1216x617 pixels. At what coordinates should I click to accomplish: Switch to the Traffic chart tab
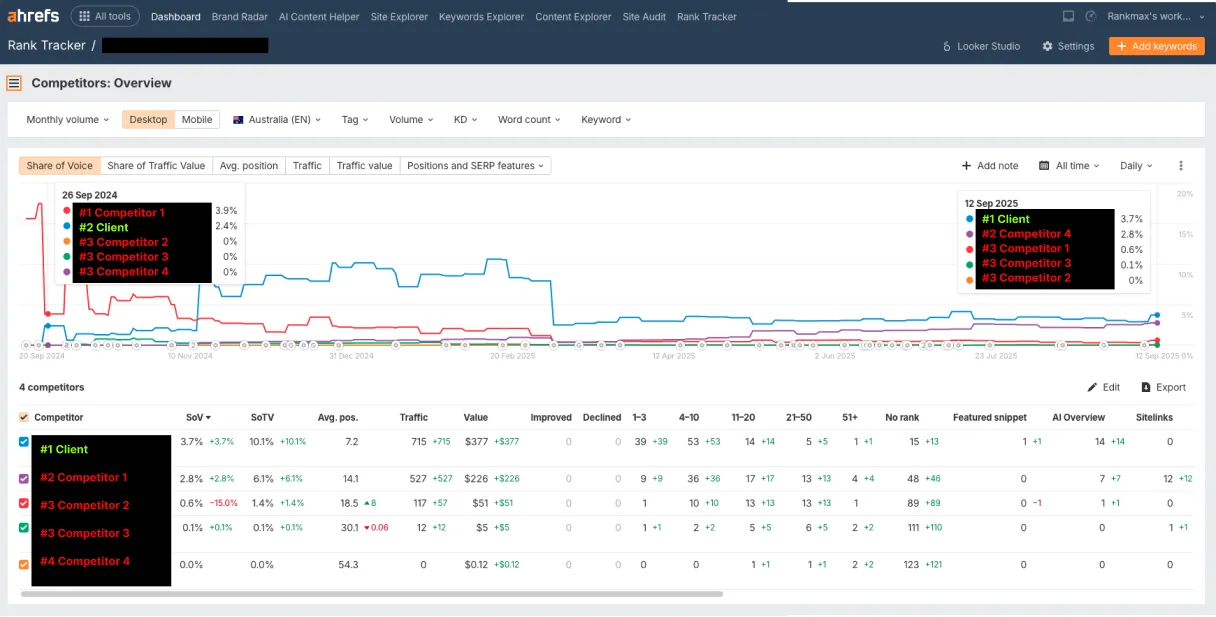(307, 165)
